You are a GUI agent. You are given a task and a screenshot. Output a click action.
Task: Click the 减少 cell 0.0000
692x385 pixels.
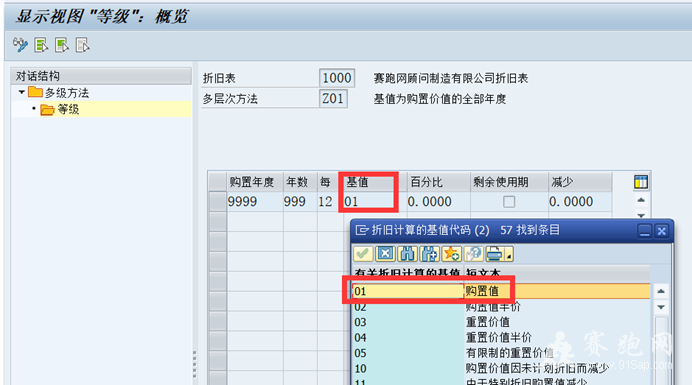pyautogui.click(x=579, y=202)
